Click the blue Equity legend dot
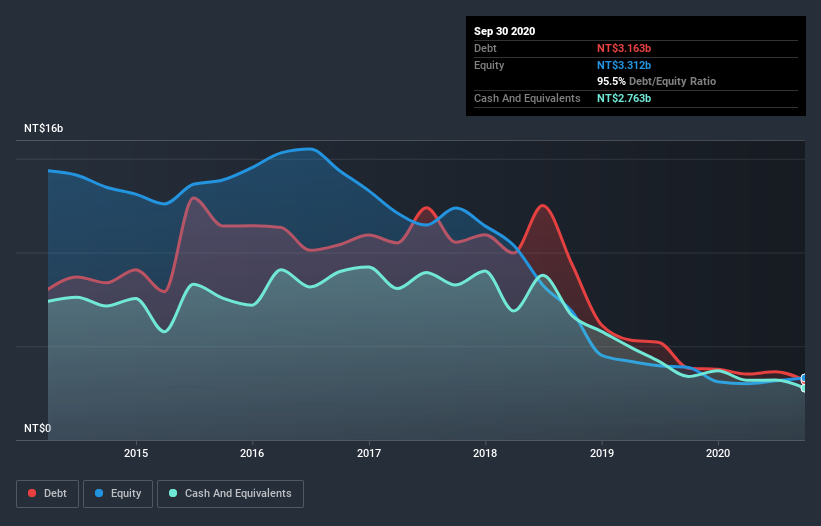The height and width of the screenshot is (526, 821). [99, 493]
